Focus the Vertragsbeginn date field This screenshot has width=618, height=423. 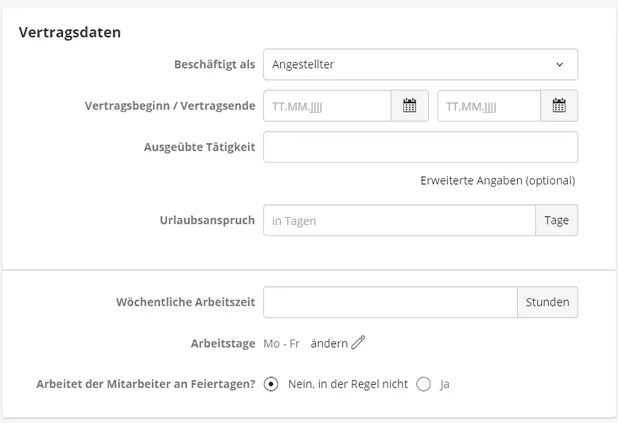click(326, 106)
